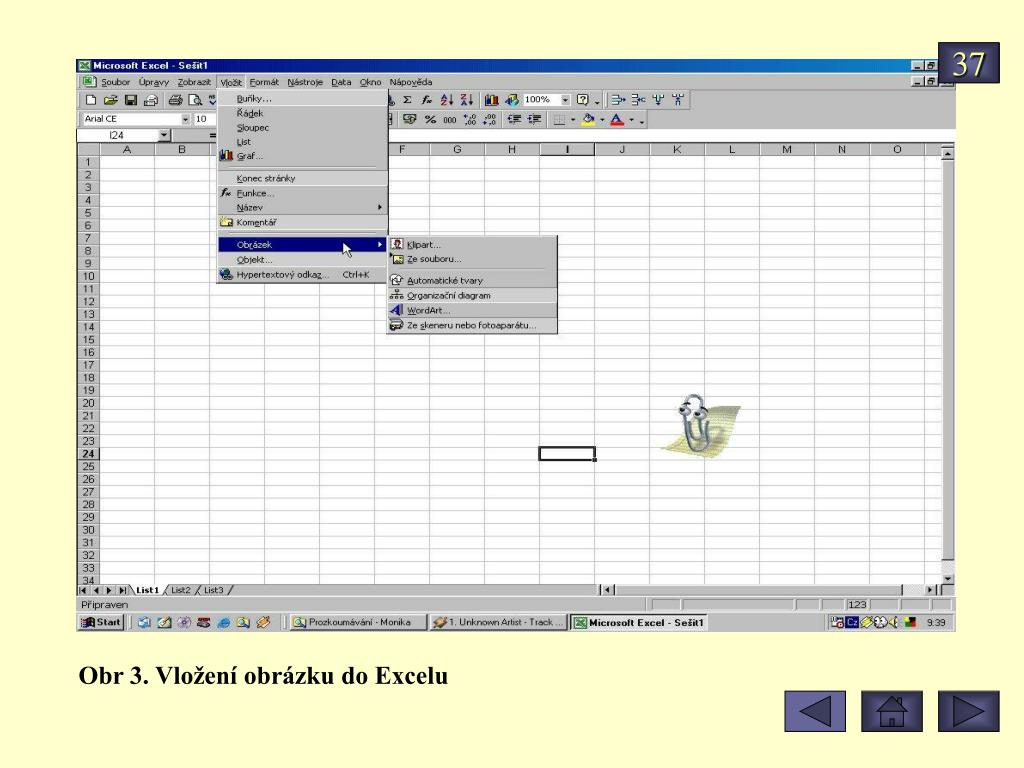1024x768 pixels.
Task: Choose Komentář menu entry
Action: 302,223
